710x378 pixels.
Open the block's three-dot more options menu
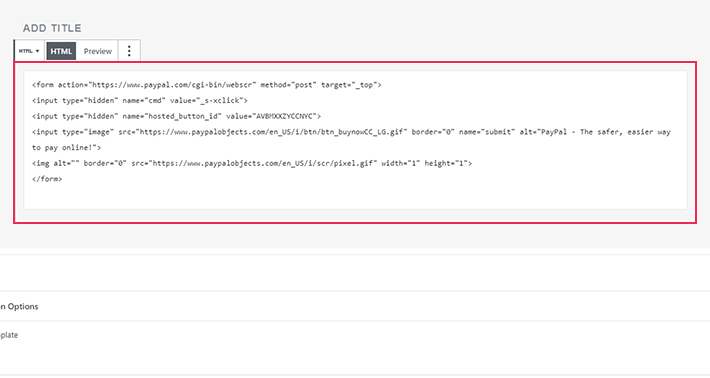(129, 51)
